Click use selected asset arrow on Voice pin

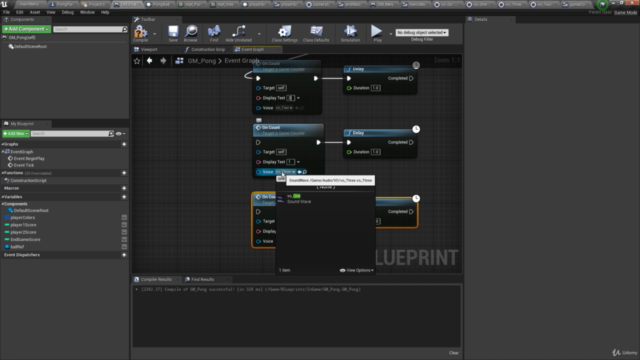click(x=300, y=172)
